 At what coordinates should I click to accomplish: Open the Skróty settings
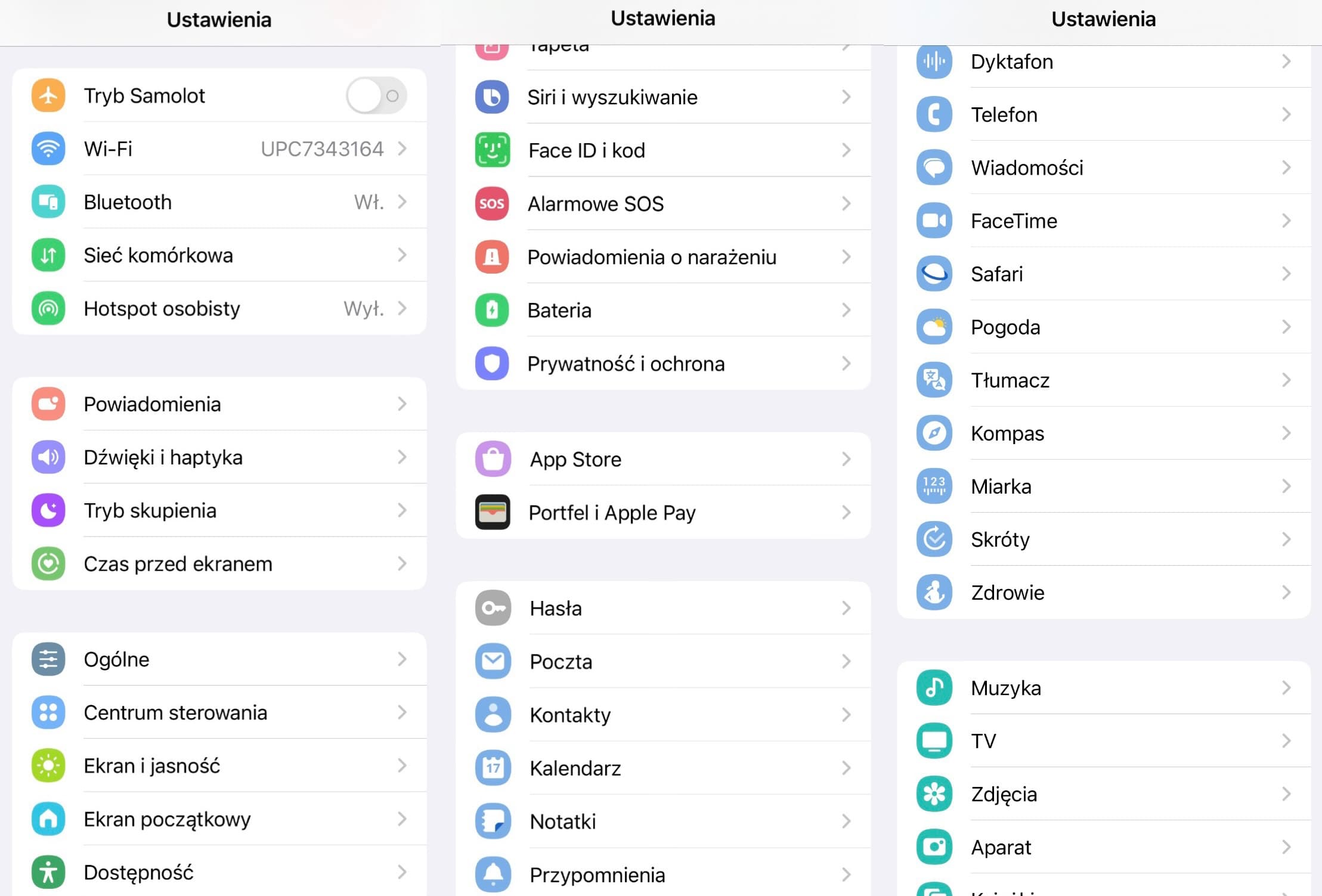pos(1104,539)
